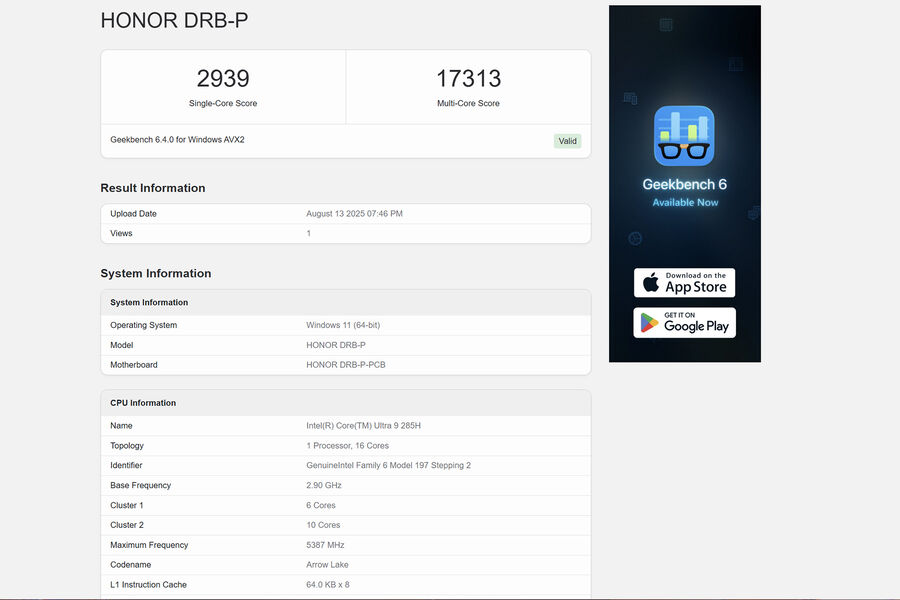This screenshot has width=900, height=600.
Task: Open the Get it on Google Play badge
Action: [684, 323]
